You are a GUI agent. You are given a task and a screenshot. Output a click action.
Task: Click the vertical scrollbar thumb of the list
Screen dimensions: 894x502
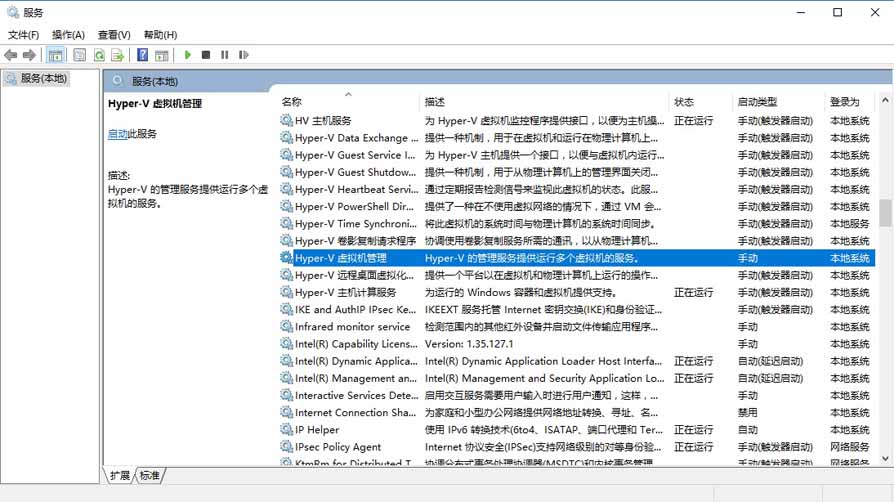click(885, 213)
